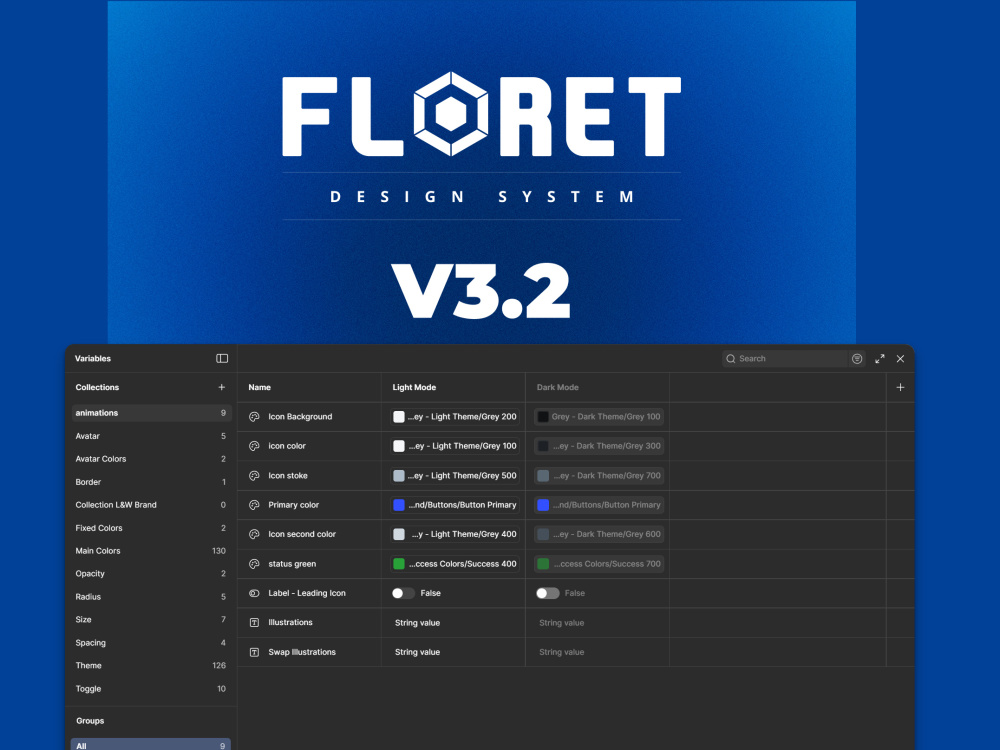Screen dimensions: 1000x750
Task: Click Dark Mode Button Primary value
Action: click(x=599, y=504)
